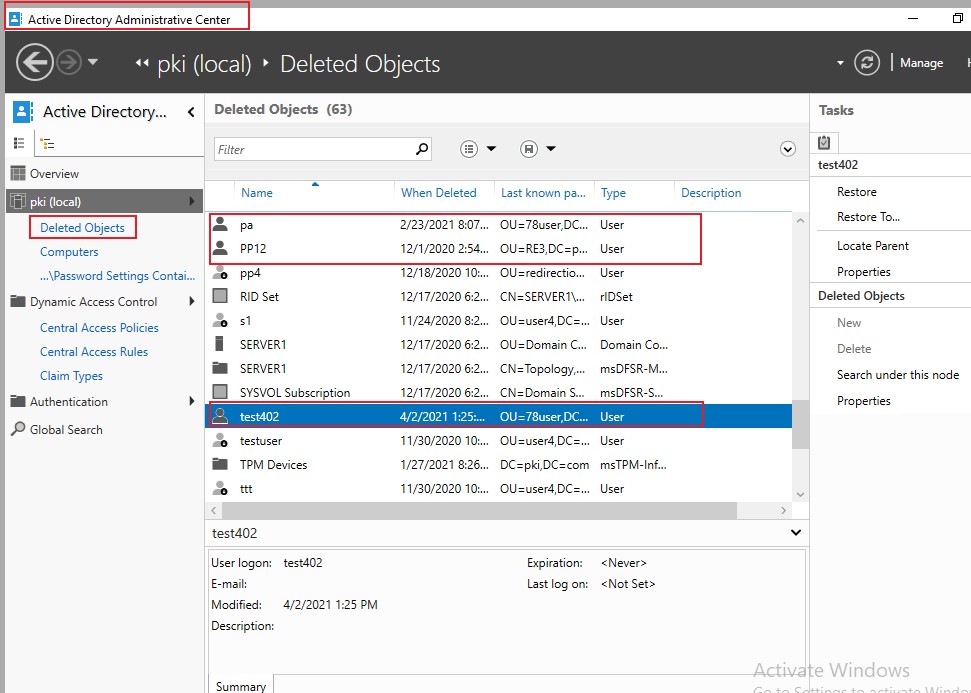Open Computers under pki (local)
Viewport: 971px width, 693px height.
pos(69,251)
